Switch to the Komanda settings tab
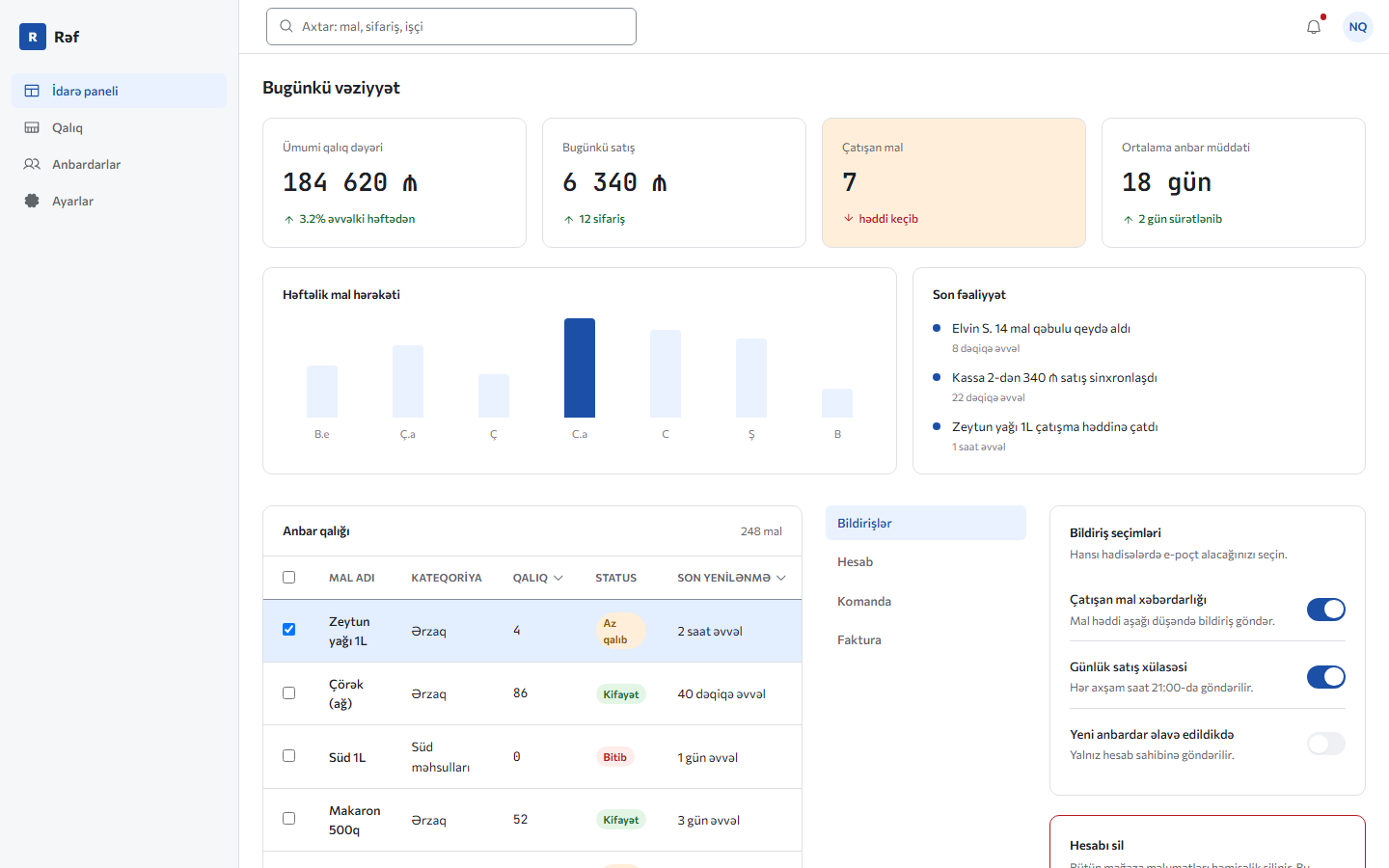 coord(926,601)
